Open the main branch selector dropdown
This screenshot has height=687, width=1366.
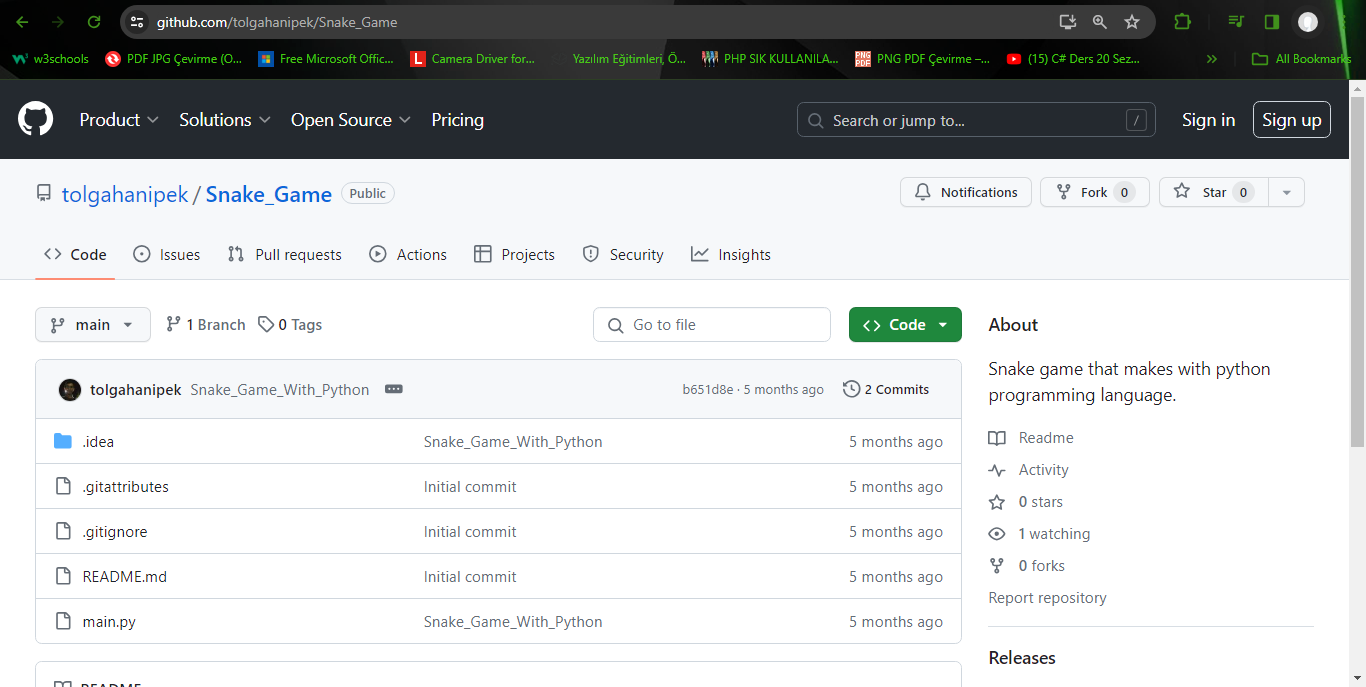[x=93, y=325]
